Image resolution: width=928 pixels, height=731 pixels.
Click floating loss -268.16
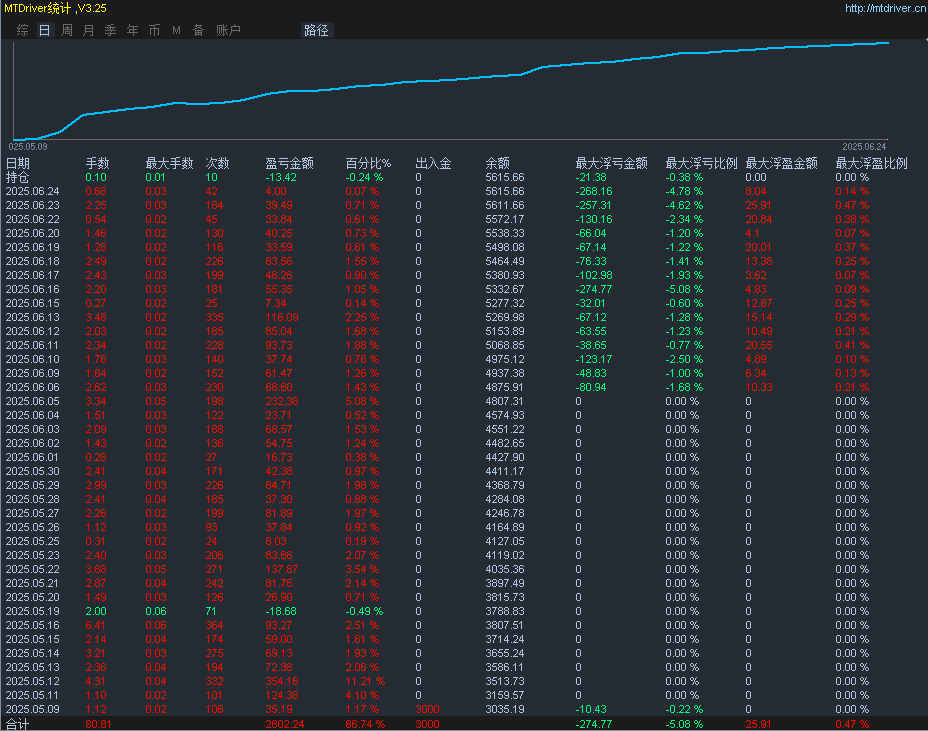(594, 191)
